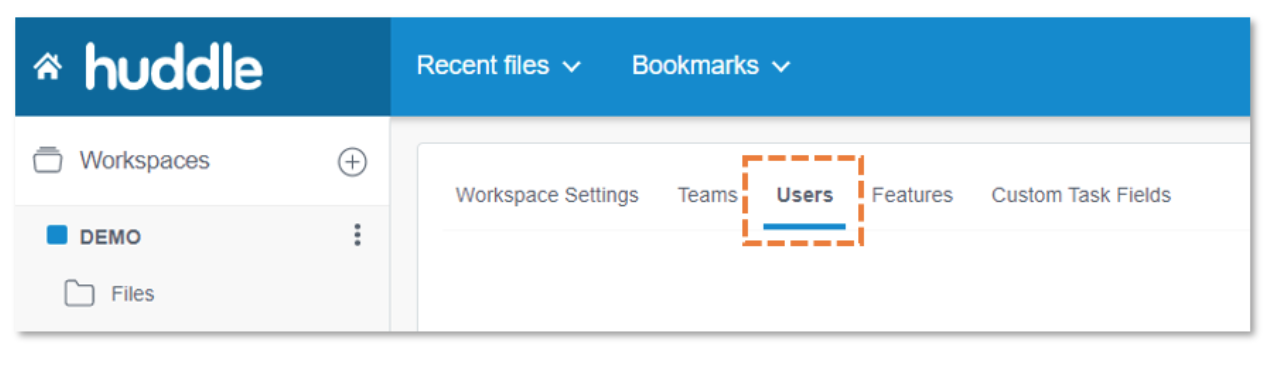The width and height of the screenshot is (1288, 378).
Task: Click the Workspaces heading label
Action: tap(145, 161)
